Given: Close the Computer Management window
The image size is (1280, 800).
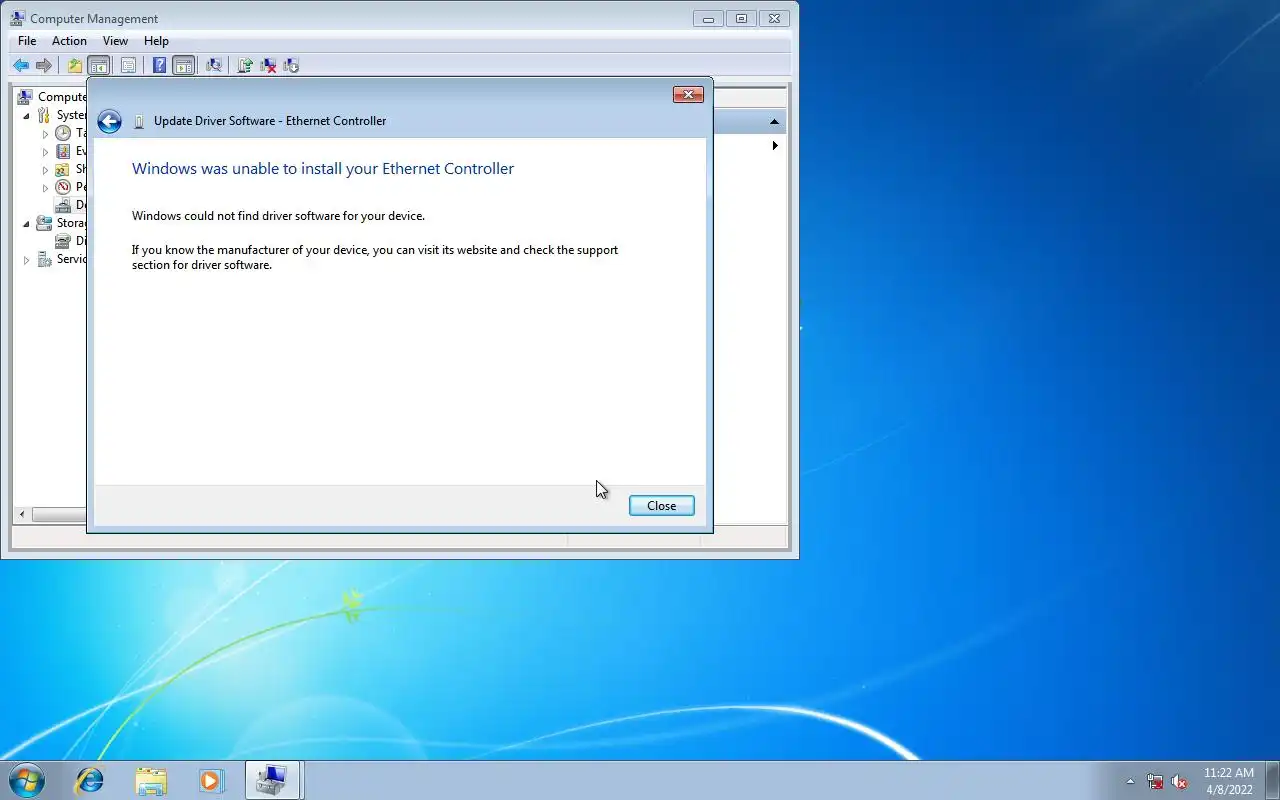Looking at the screenshot, I should (x=774, y=18).
